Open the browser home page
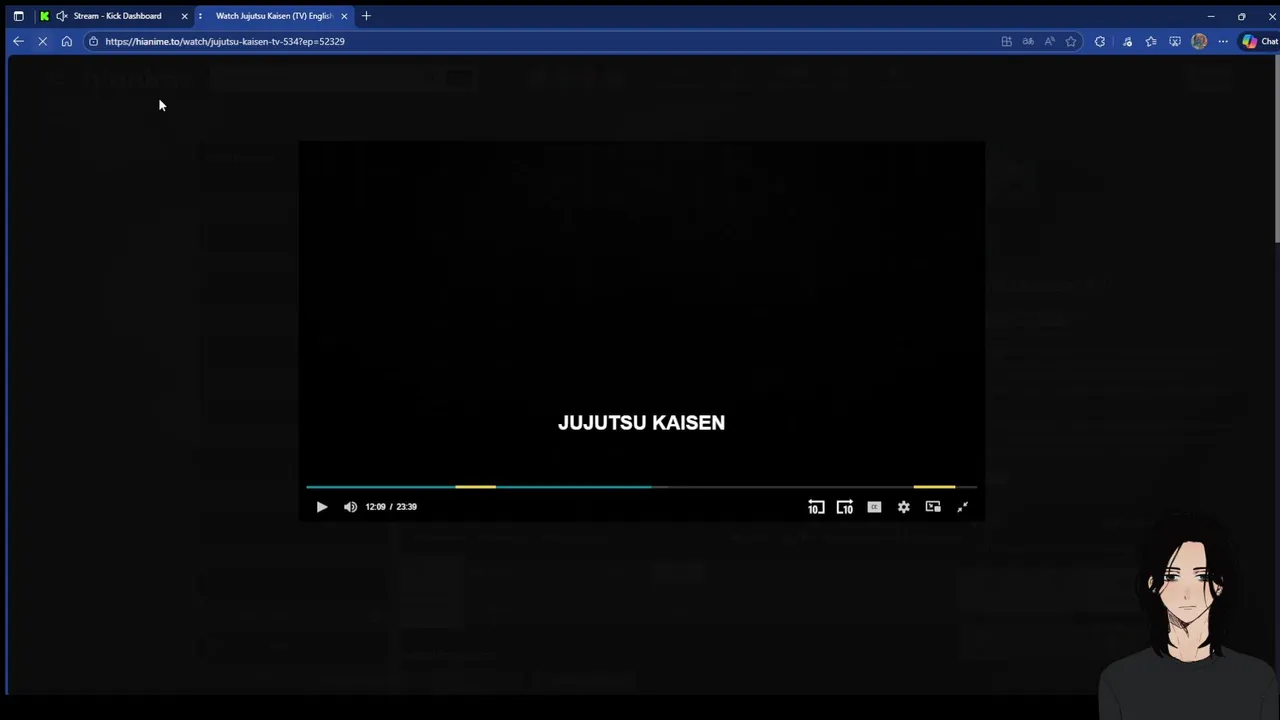1280x720 pixels. coord(66,41)
